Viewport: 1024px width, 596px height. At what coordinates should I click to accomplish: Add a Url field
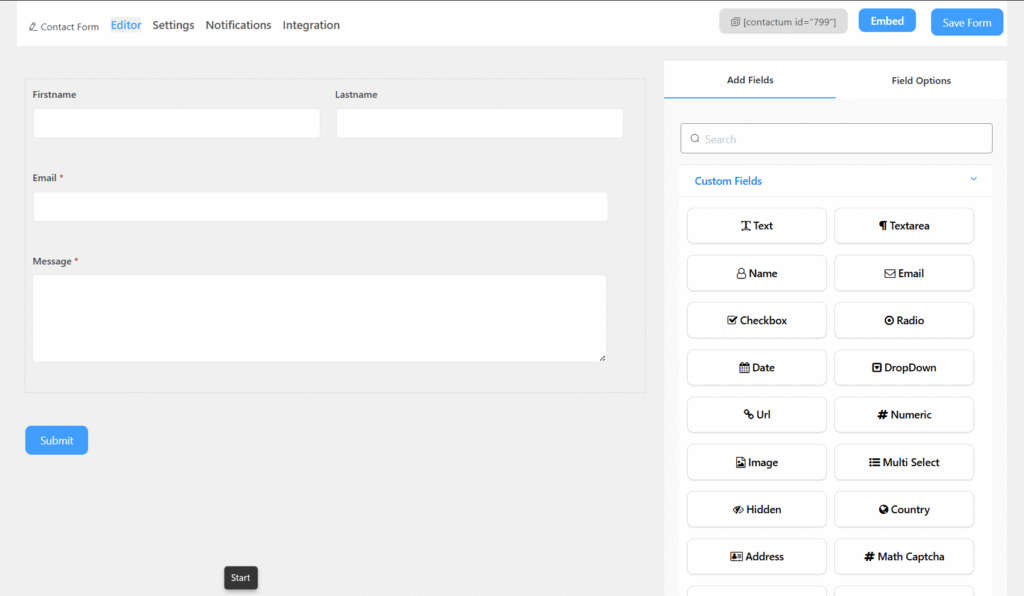point(756,415)
